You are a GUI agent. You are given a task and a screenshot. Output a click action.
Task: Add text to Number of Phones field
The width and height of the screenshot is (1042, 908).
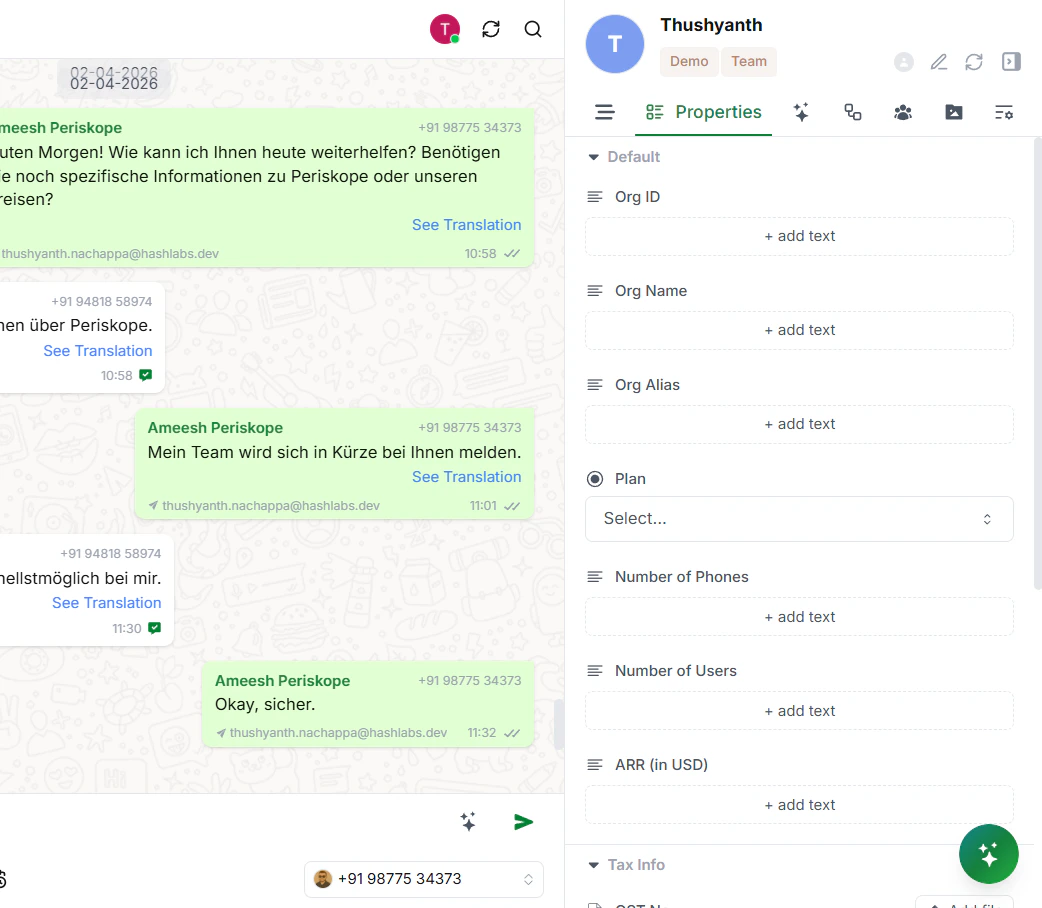pyautogui.click(x=799, y=617)
